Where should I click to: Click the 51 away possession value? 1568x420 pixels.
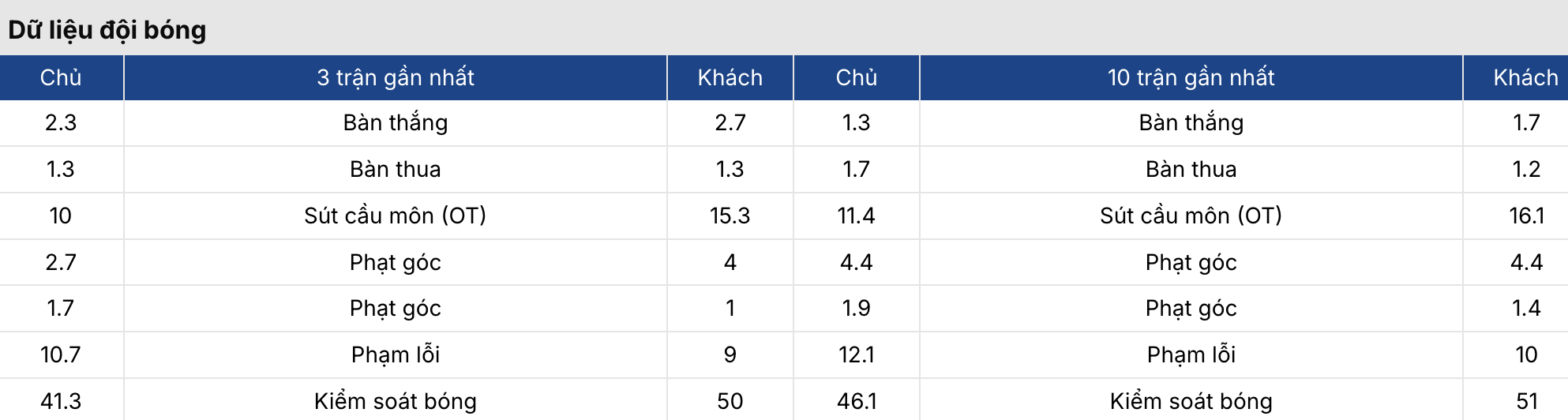[1526, 401]
